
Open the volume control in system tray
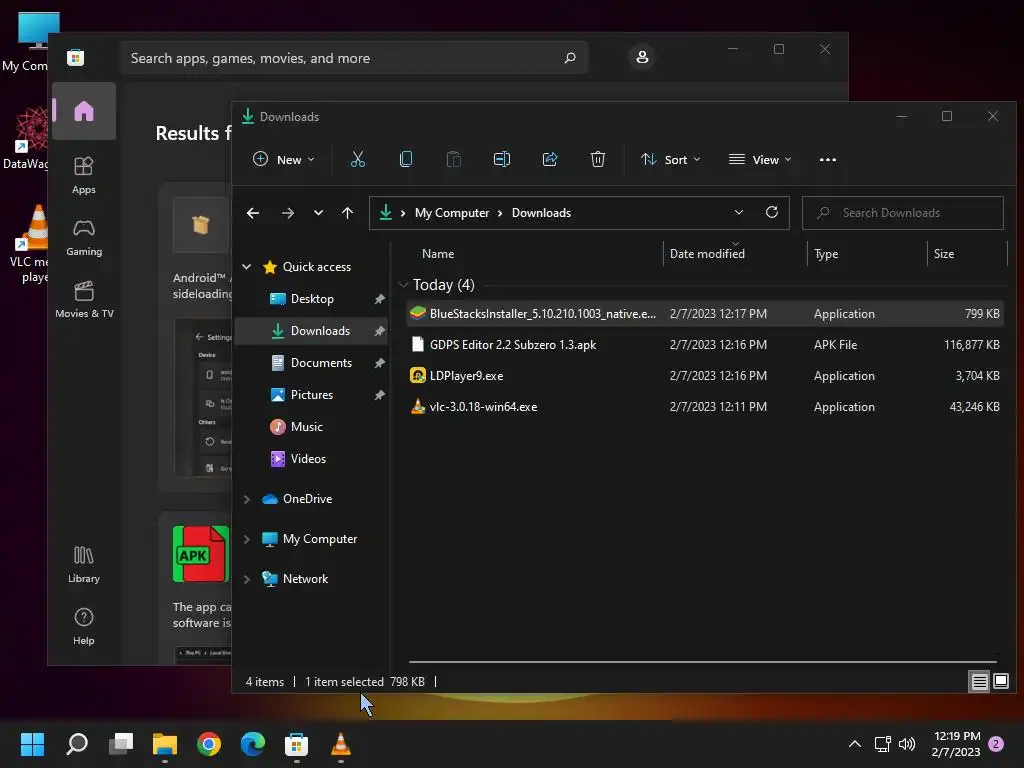point(907,743)
